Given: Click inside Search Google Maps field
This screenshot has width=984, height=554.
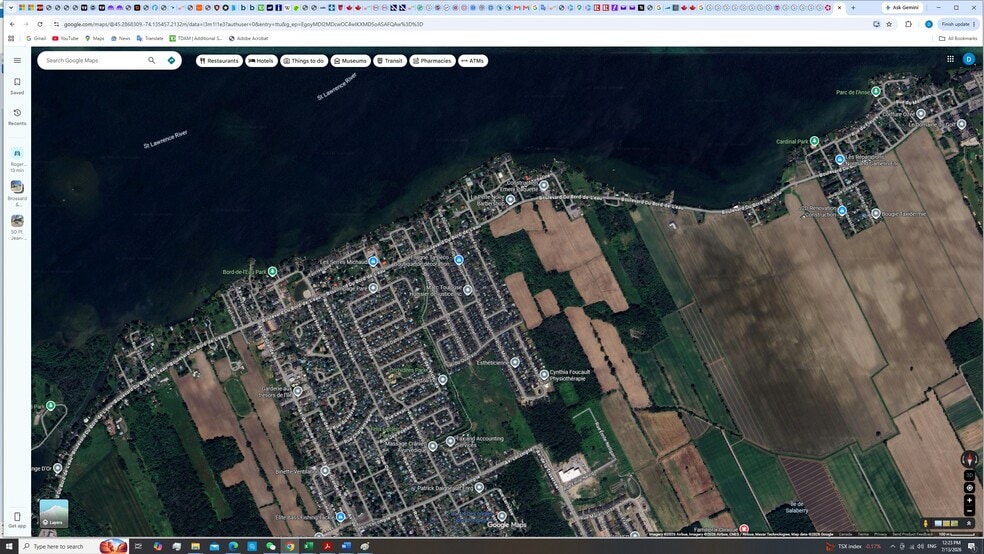Looking at the screenshot, I should click(x=94, y=60).
